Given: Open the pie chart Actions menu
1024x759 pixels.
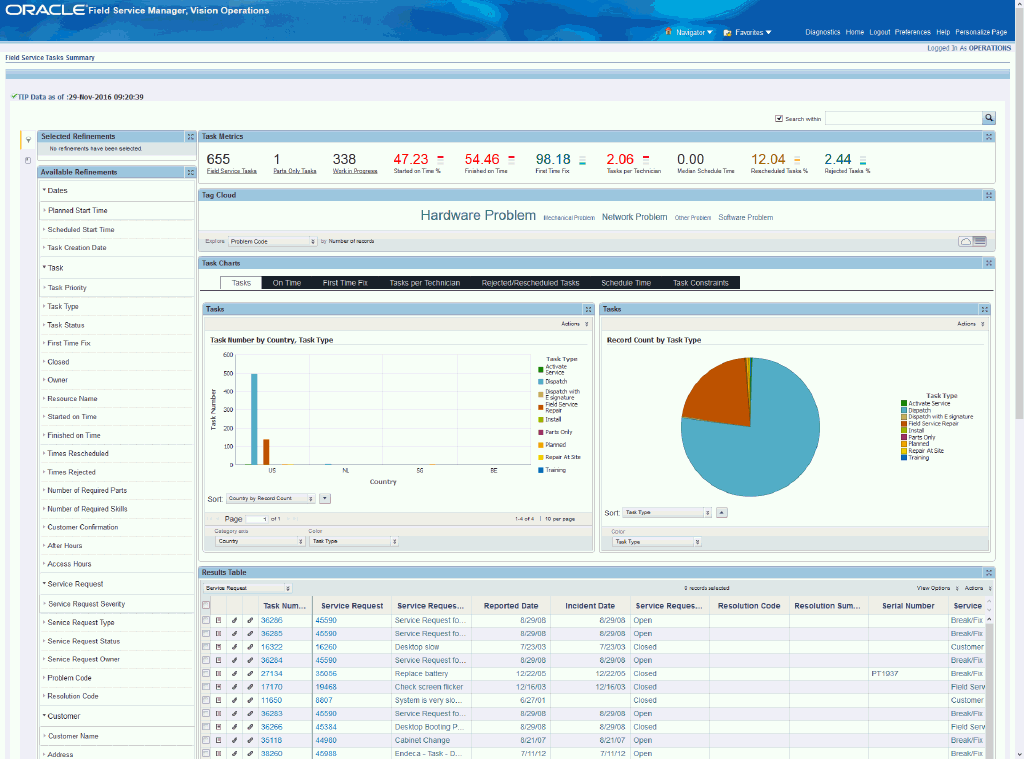Looking at the screenshot, I should pyautogui.click(x=970, y=324).
